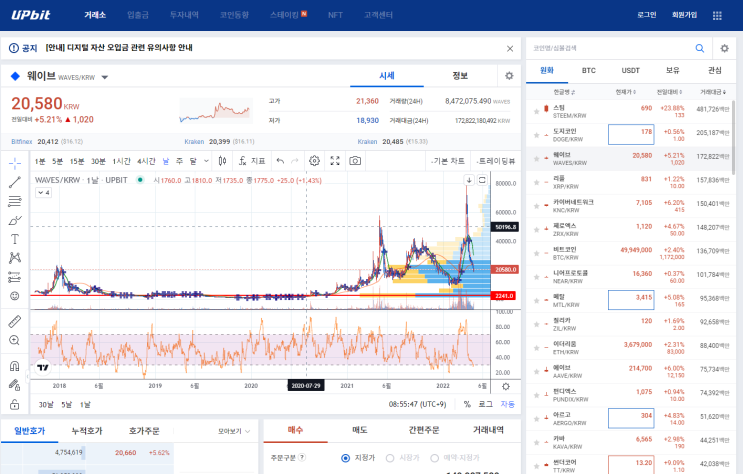
Task: Switch to the 정보 tab
Action: tap(460, 76)
